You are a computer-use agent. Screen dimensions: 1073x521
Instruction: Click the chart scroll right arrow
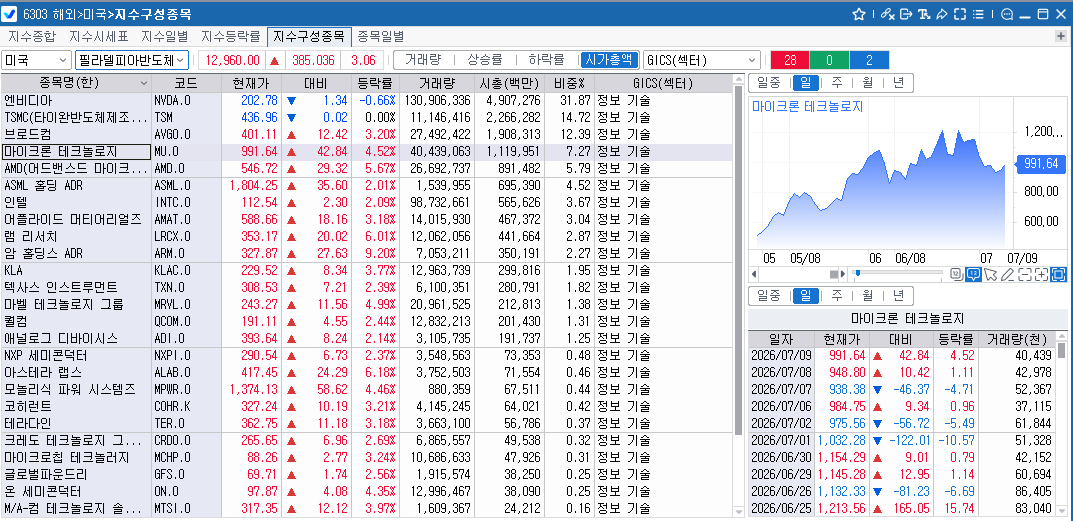click(842, 275)
